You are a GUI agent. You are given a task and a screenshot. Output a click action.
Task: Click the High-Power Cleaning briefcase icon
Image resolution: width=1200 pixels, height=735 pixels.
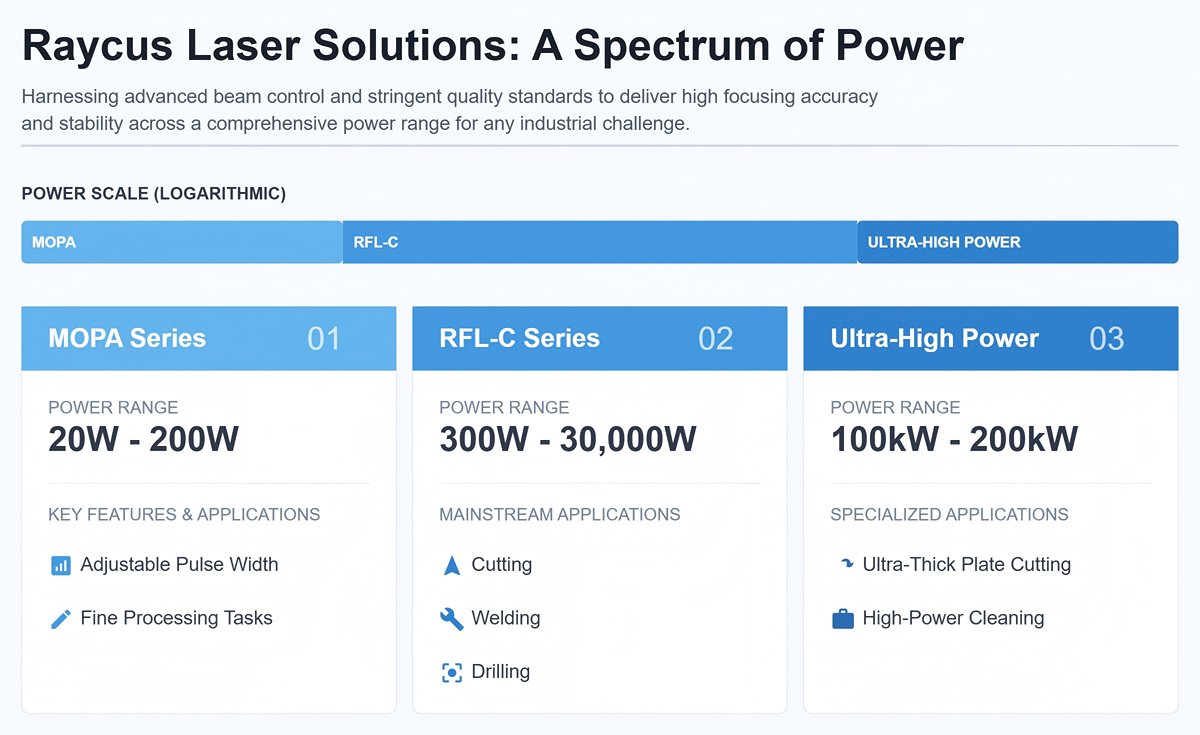coord(843,619)
